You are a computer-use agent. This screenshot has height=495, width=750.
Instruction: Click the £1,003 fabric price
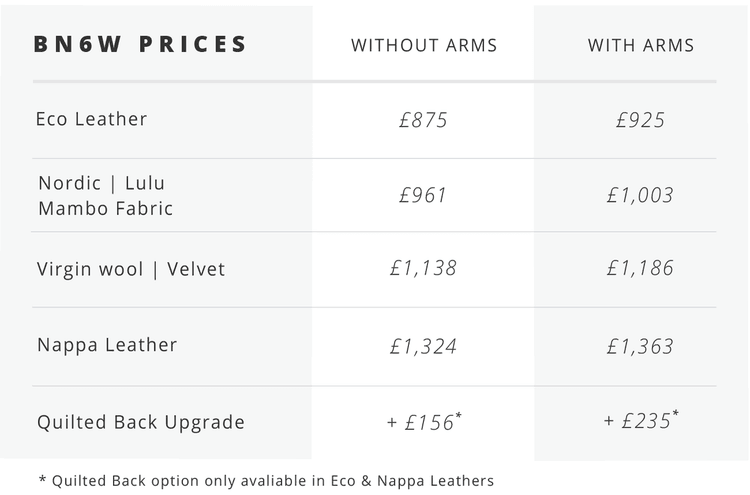640,195
